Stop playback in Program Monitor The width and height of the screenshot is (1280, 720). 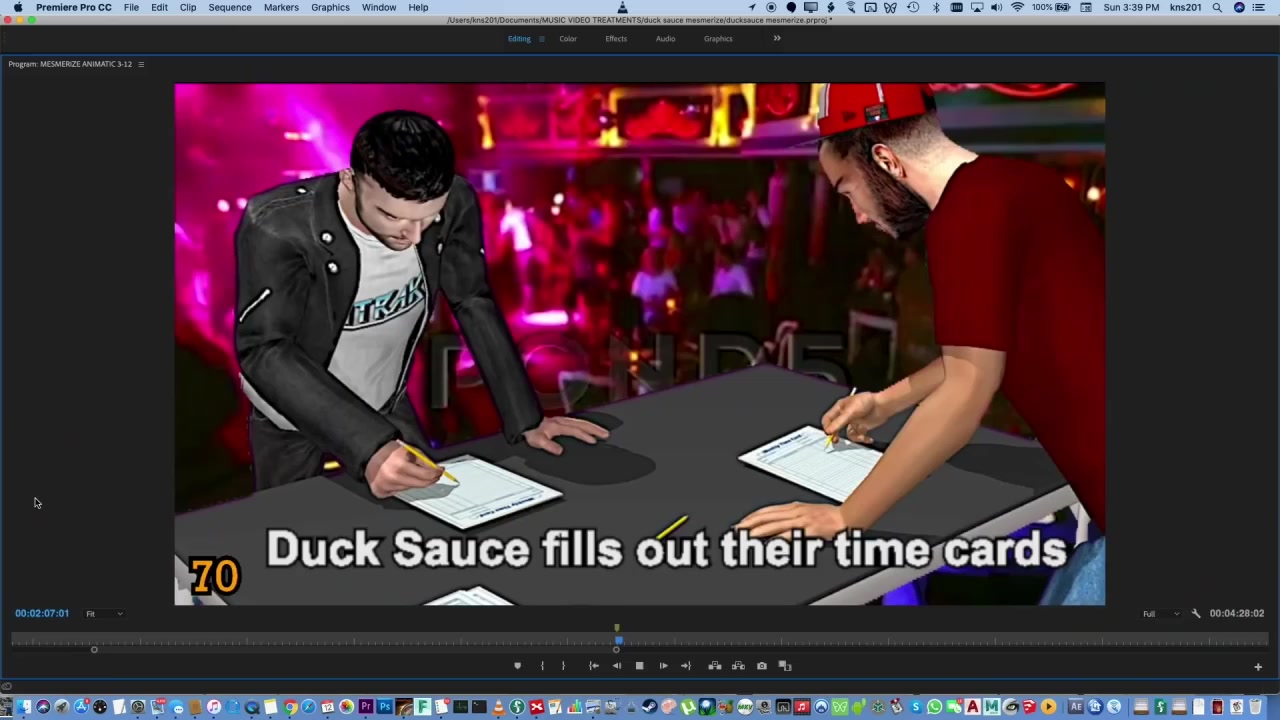tap(639, 666)
